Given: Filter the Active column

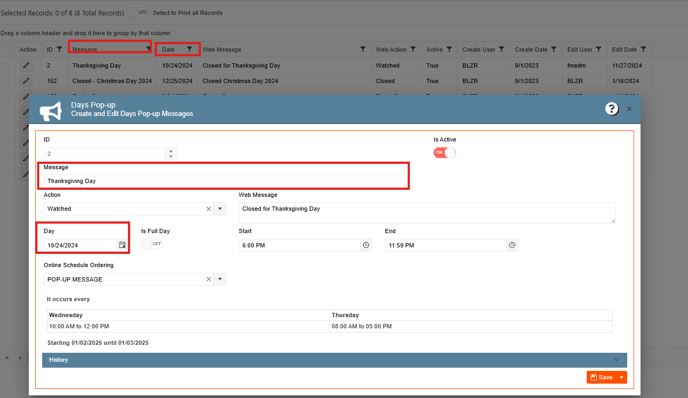Looking at the screenshot, I should 449,49.
